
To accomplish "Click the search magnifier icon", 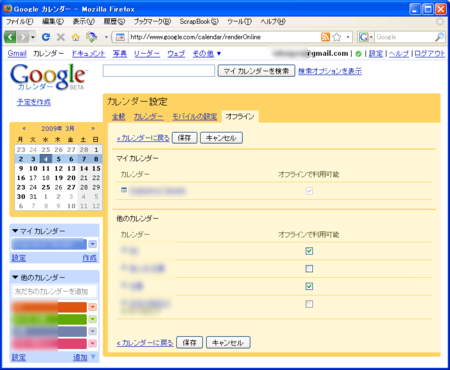I will pyautogui.click(x=439, y=37).
